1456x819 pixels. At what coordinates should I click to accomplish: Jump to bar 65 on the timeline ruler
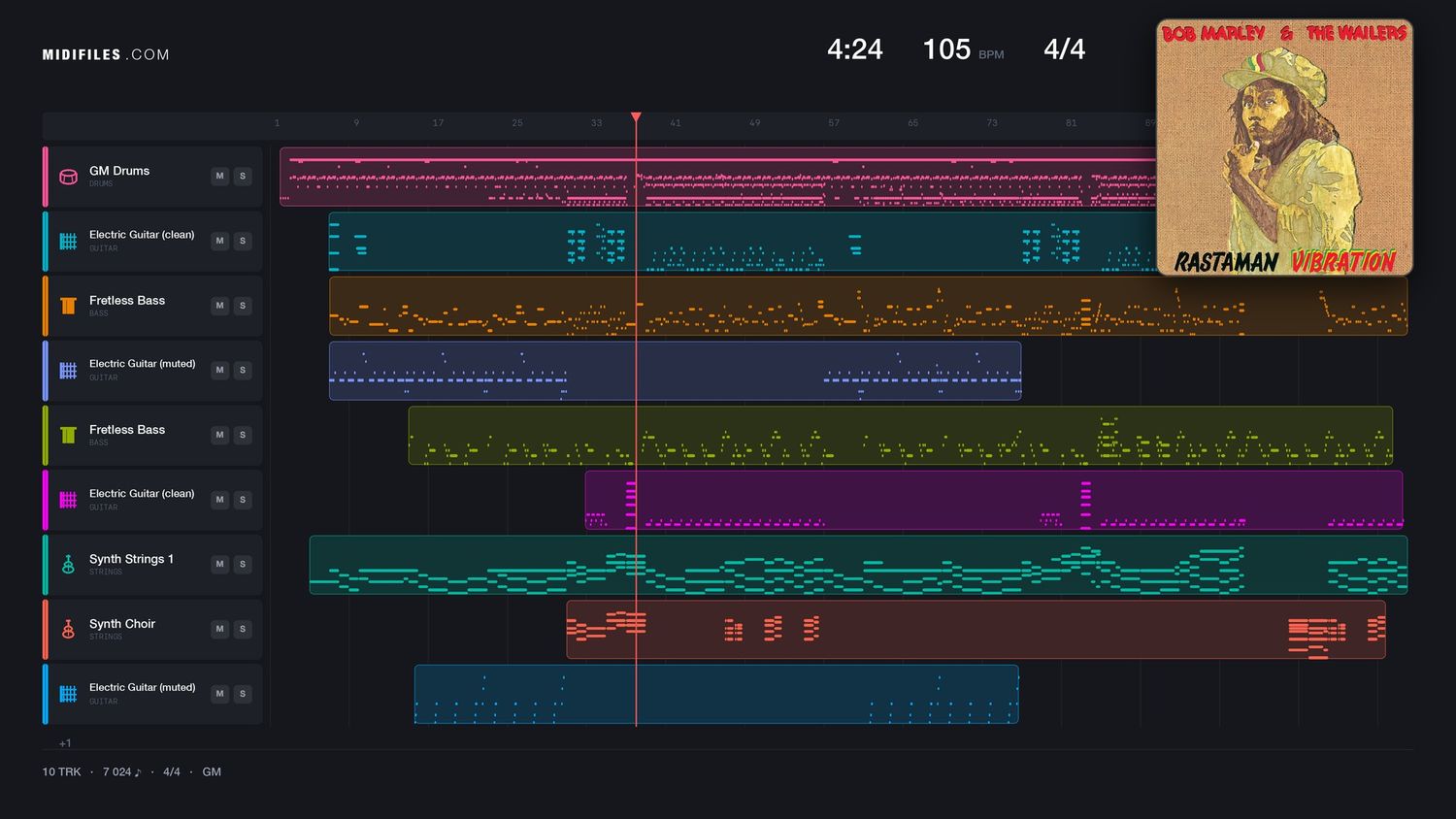point(912,123)
